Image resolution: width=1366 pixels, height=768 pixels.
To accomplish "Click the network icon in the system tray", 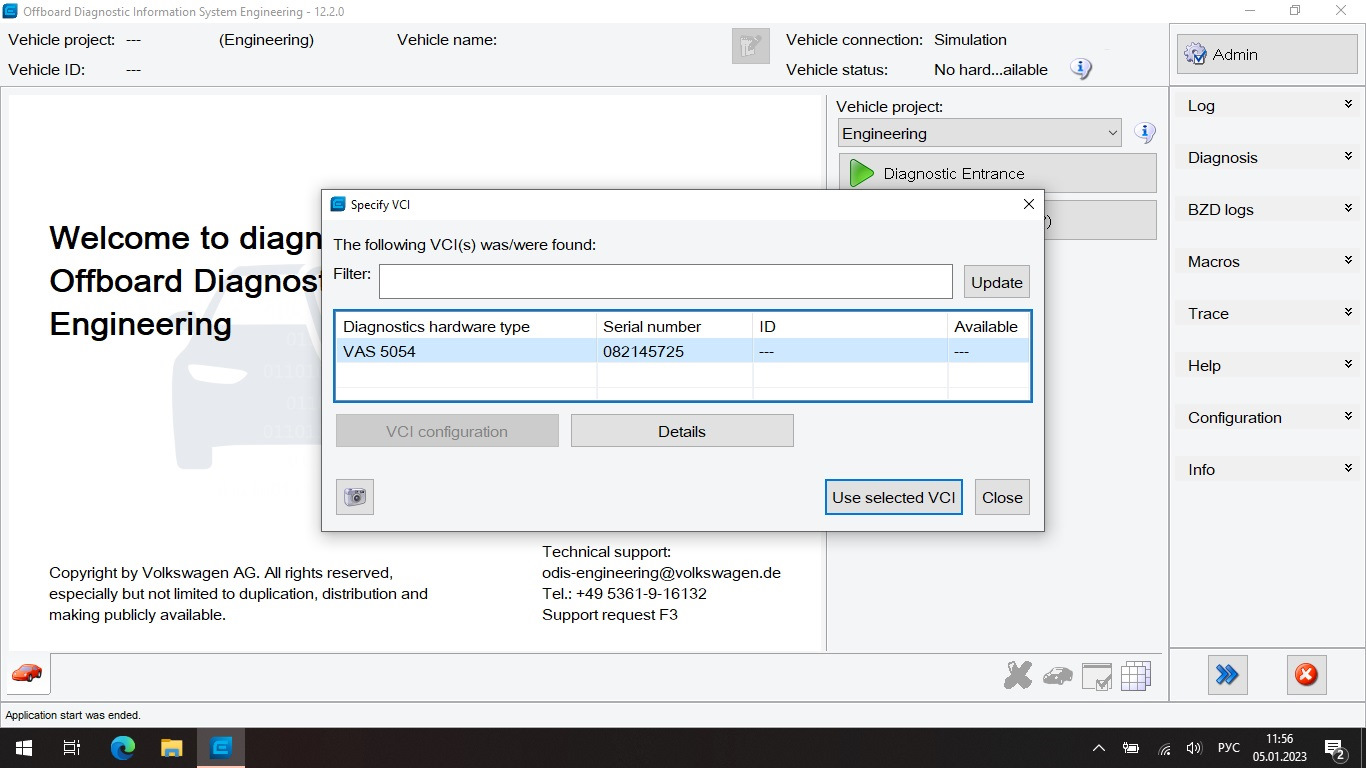I will coord(1164,748).
